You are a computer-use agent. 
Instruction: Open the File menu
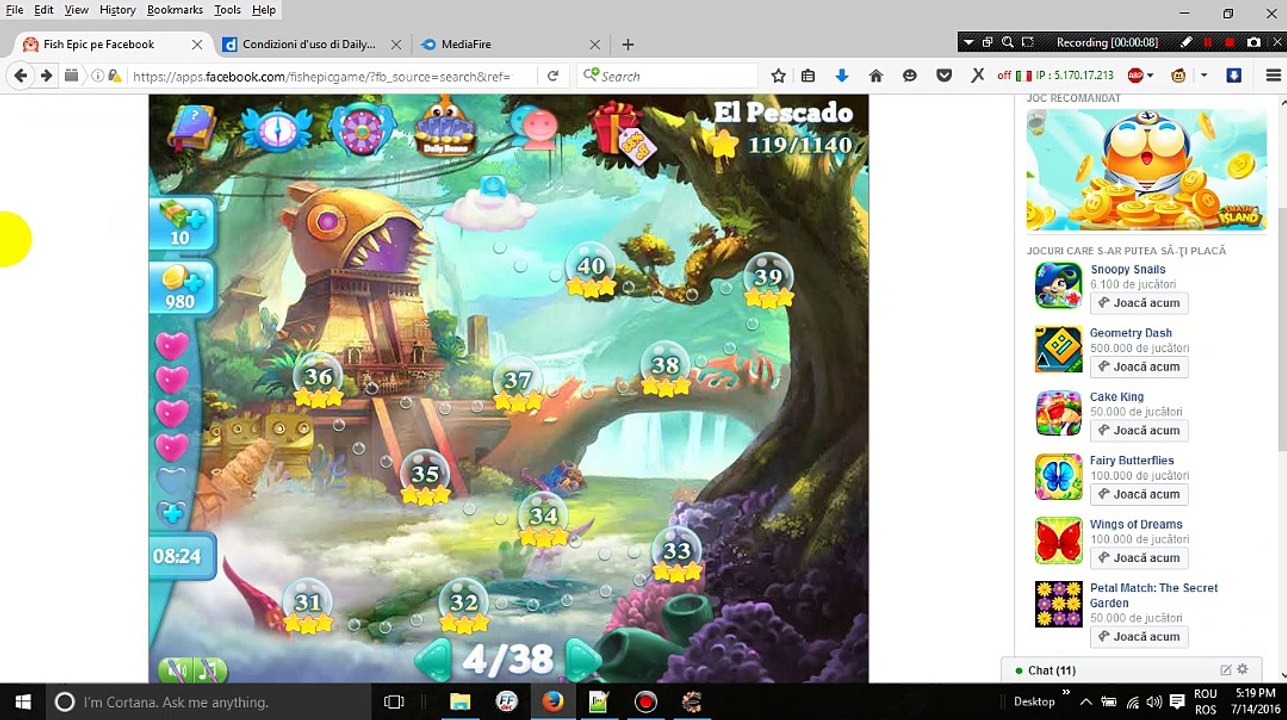pyautogui.click(x=14, y=10)
